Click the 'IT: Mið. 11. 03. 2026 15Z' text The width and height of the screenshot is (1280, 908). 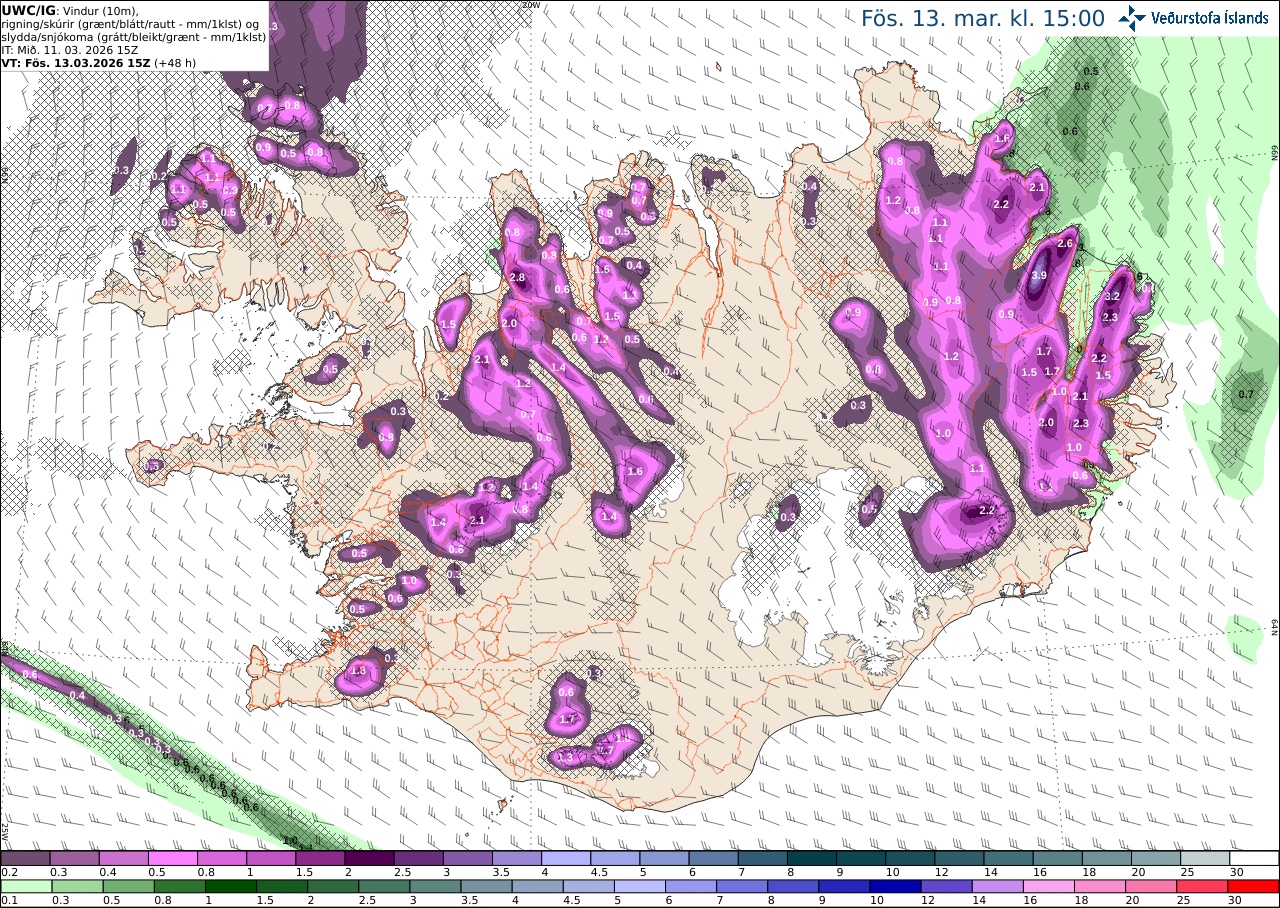70,49
